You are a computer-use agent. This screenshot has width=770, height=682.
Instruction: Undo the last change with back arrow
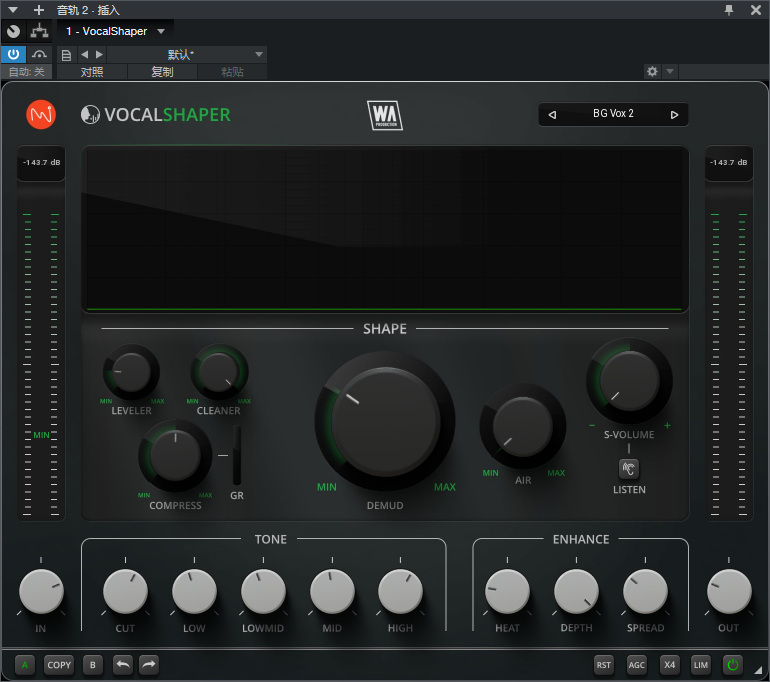[x=123, y=665]
